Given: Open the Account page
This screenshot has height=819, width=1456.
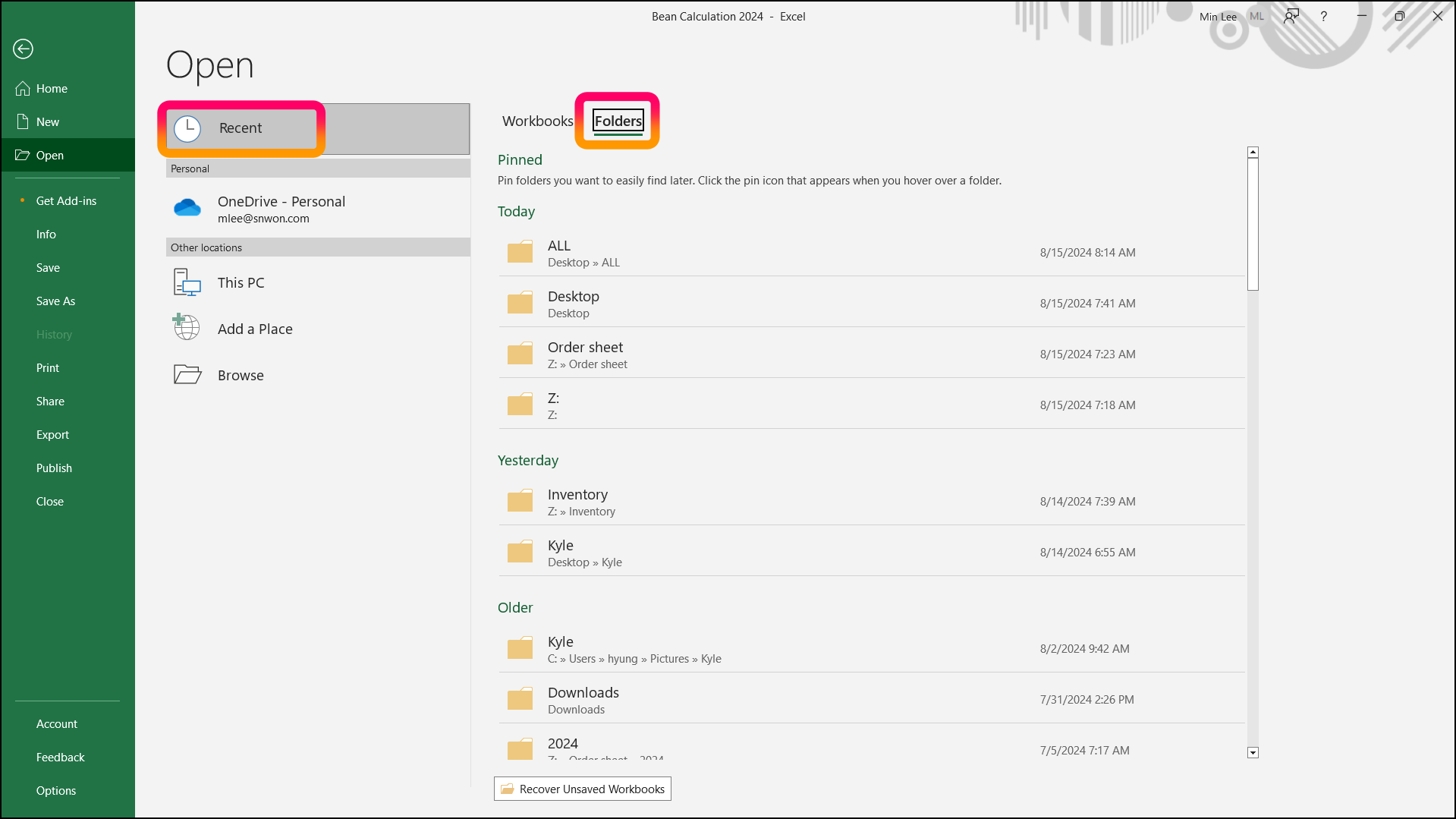Looking at the screenshot, I should tap(68, 724).
